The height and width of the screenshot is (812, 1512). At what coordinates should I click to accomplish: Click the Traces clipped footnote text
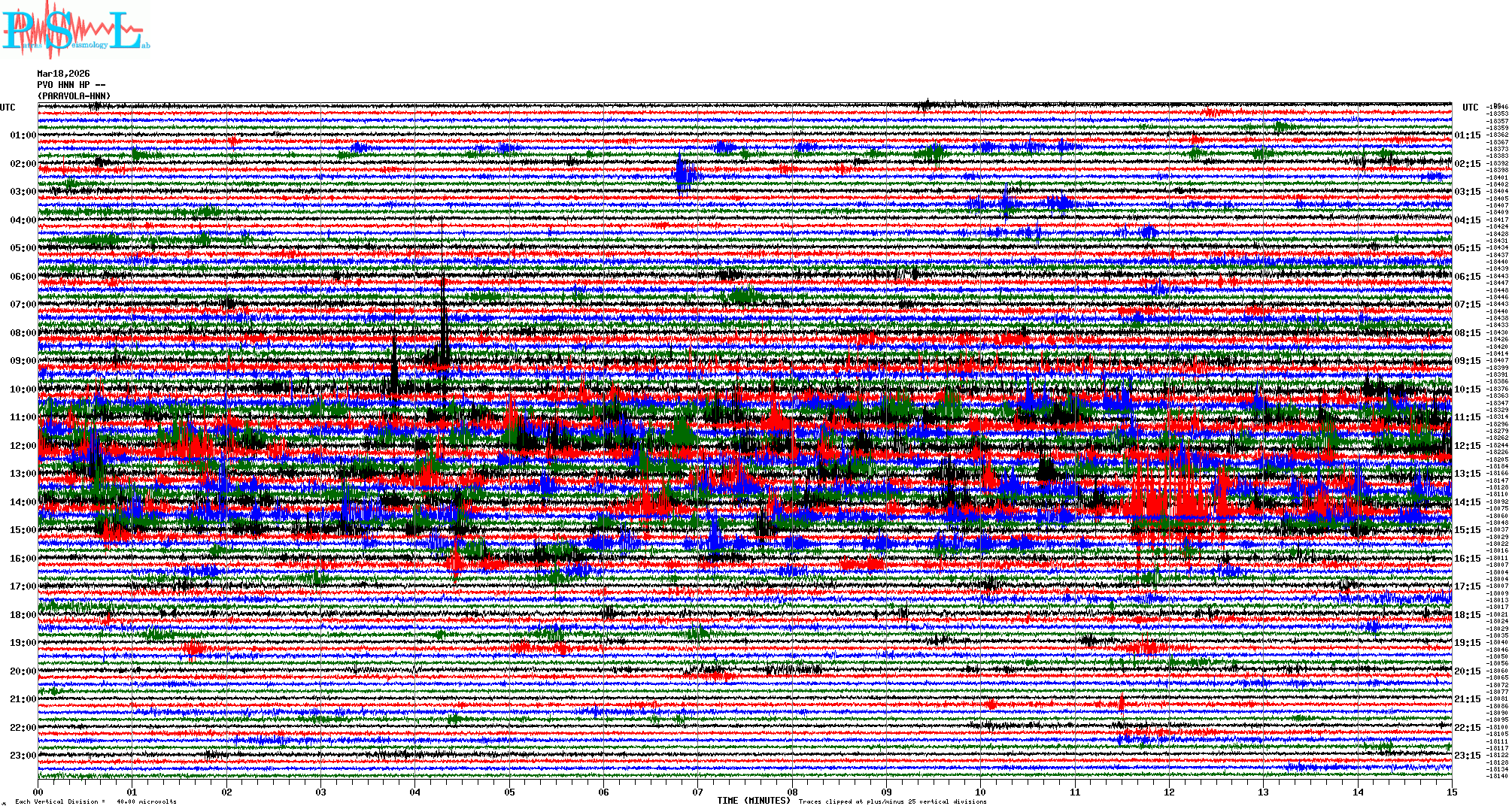tap(892, 801)
